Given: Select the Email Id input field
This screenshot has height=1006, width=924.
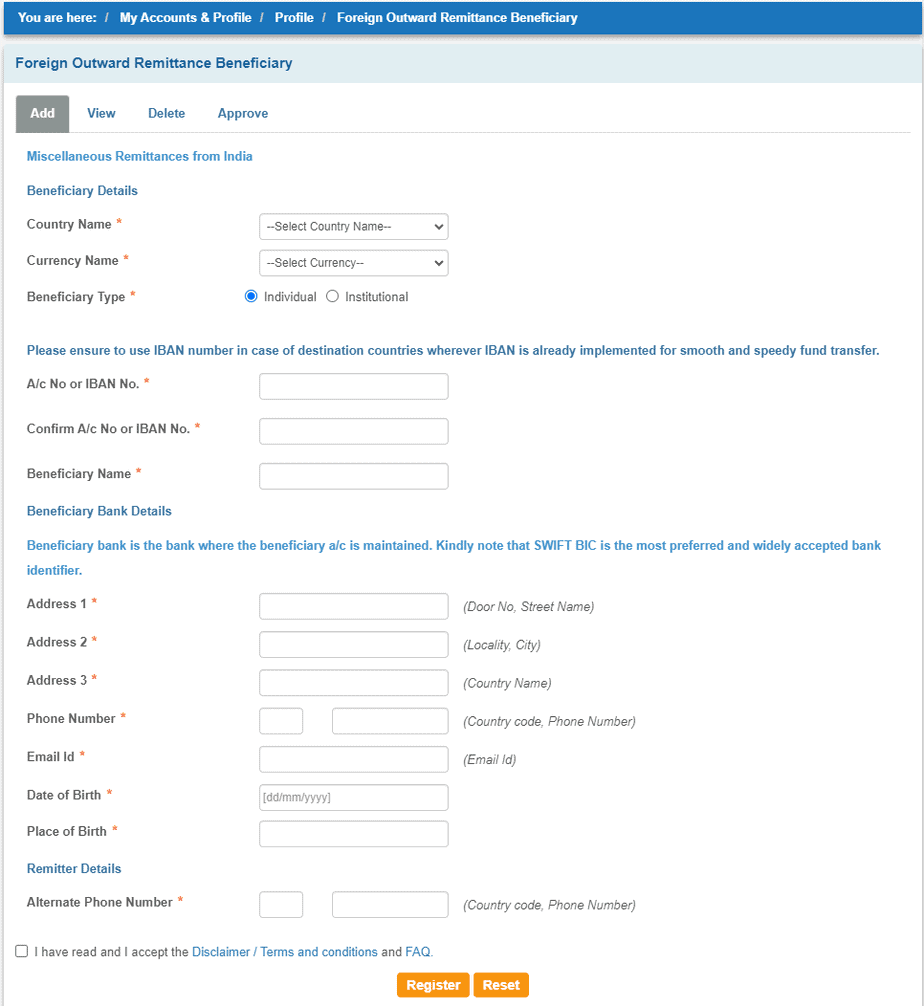Looking at the screenshot, I should 353,758.
